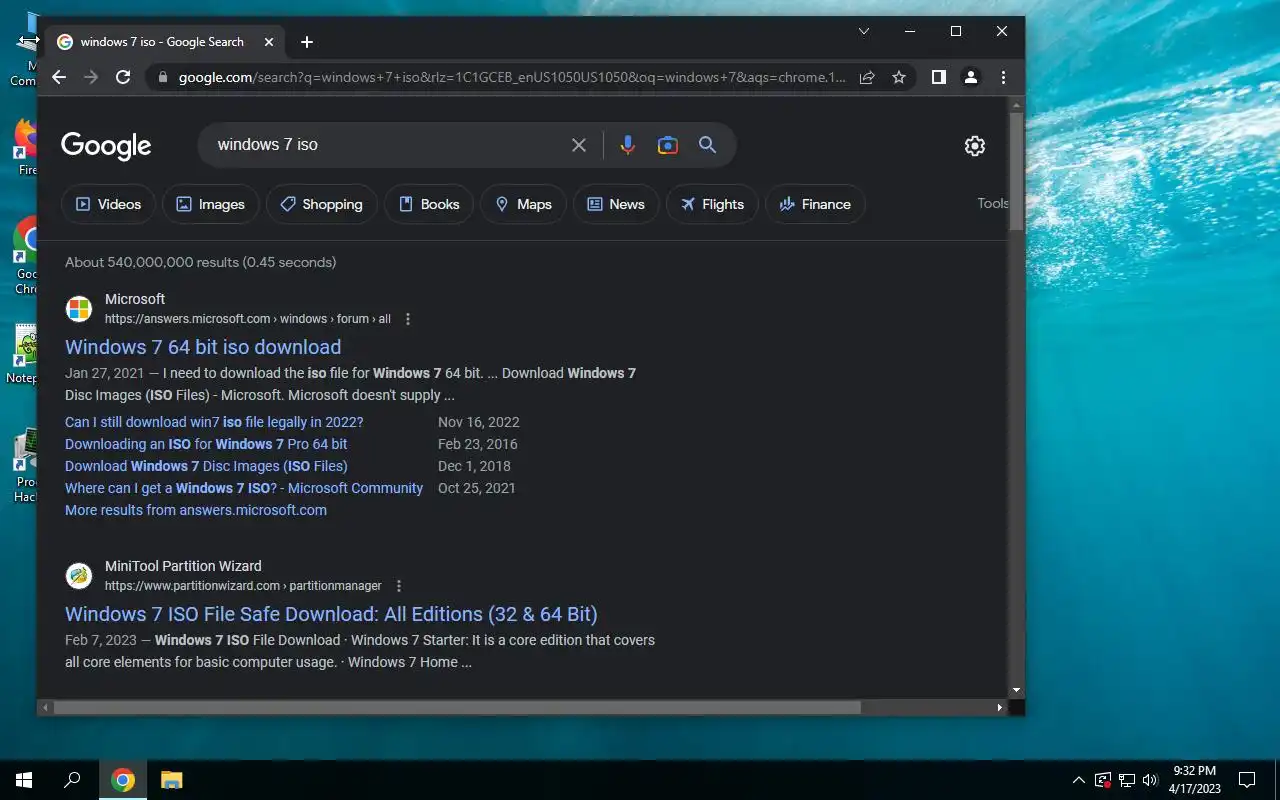Open the taskbar clock showing 9:32 PM
Image resolution: width=1280 pixels, height=800 pixels.
coord(1195,780)
